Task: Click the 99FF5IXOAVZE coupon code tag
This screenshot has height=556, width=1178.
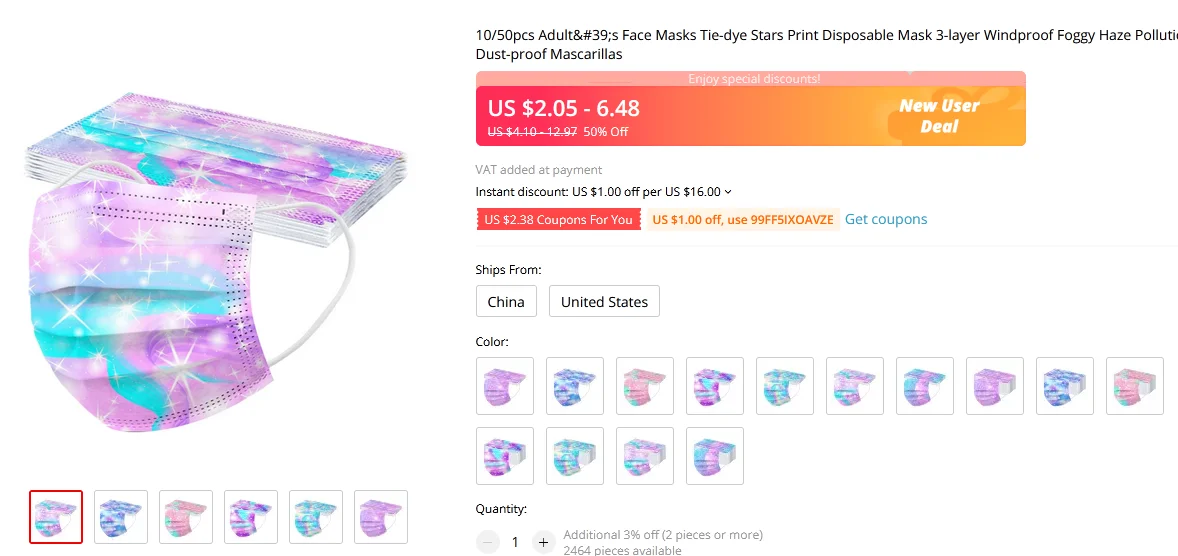Action: [742, 220]
